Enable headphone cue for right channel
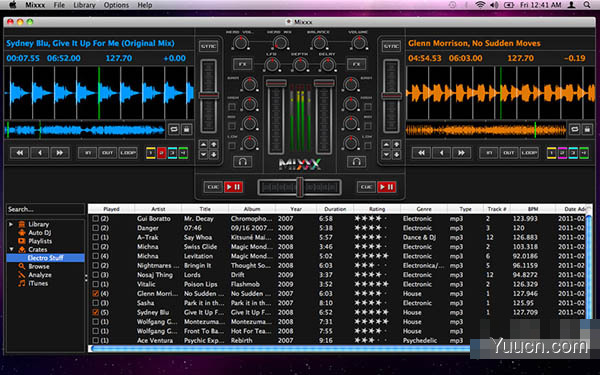The image size is (600, 375). click(x=356, y=162)
